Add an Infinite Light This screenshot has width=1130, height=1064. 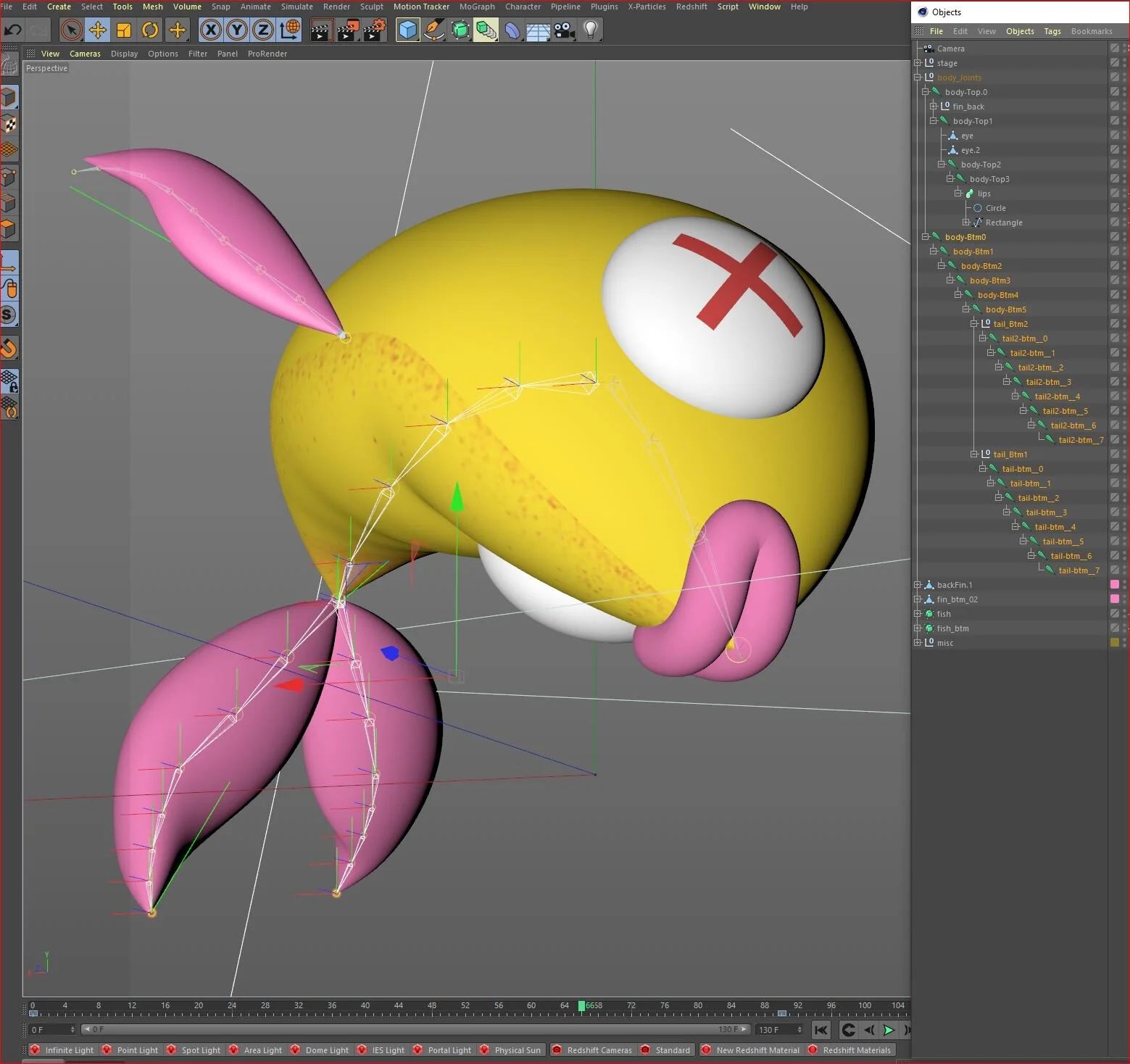tap(62, 1050)
